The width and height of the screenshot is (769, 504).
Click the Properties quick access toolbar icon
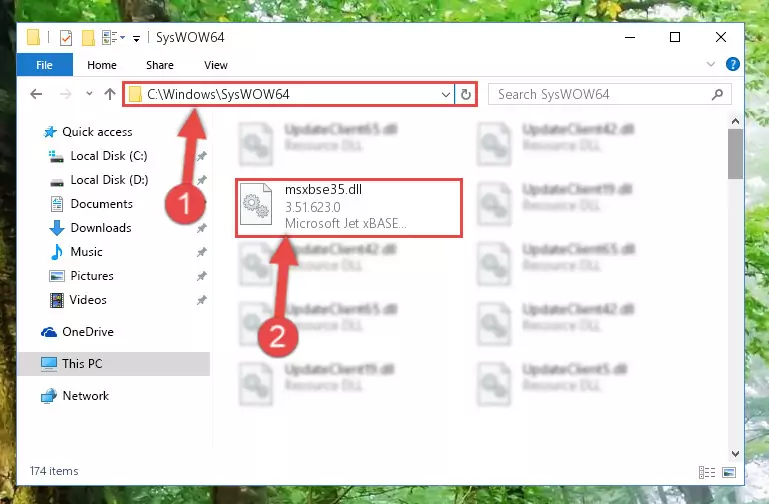pos(66,38)
